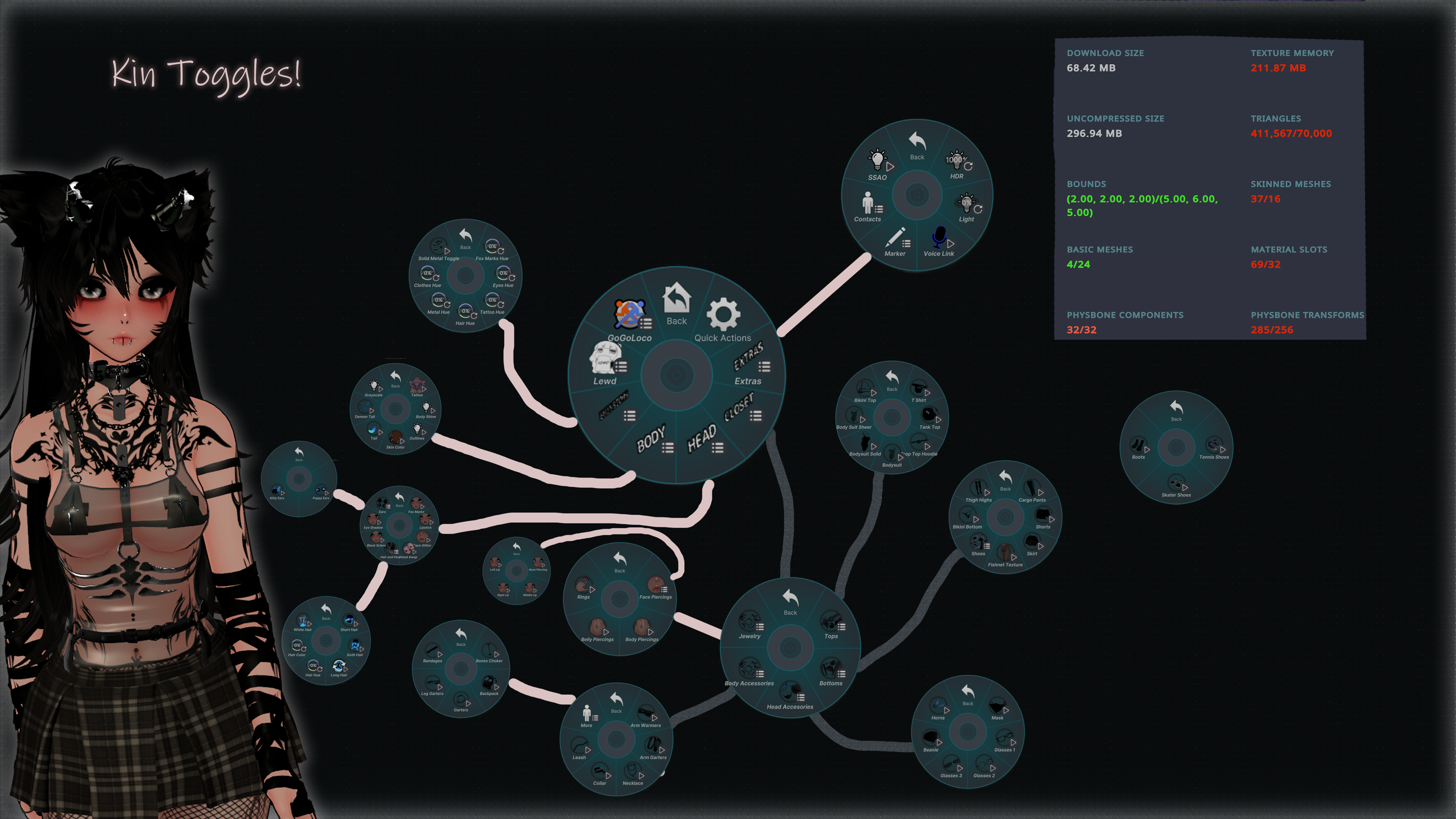1456x819 pixels.
Task: Click Back in the main GoGoLoco wheel
Action: coord(676,304)
